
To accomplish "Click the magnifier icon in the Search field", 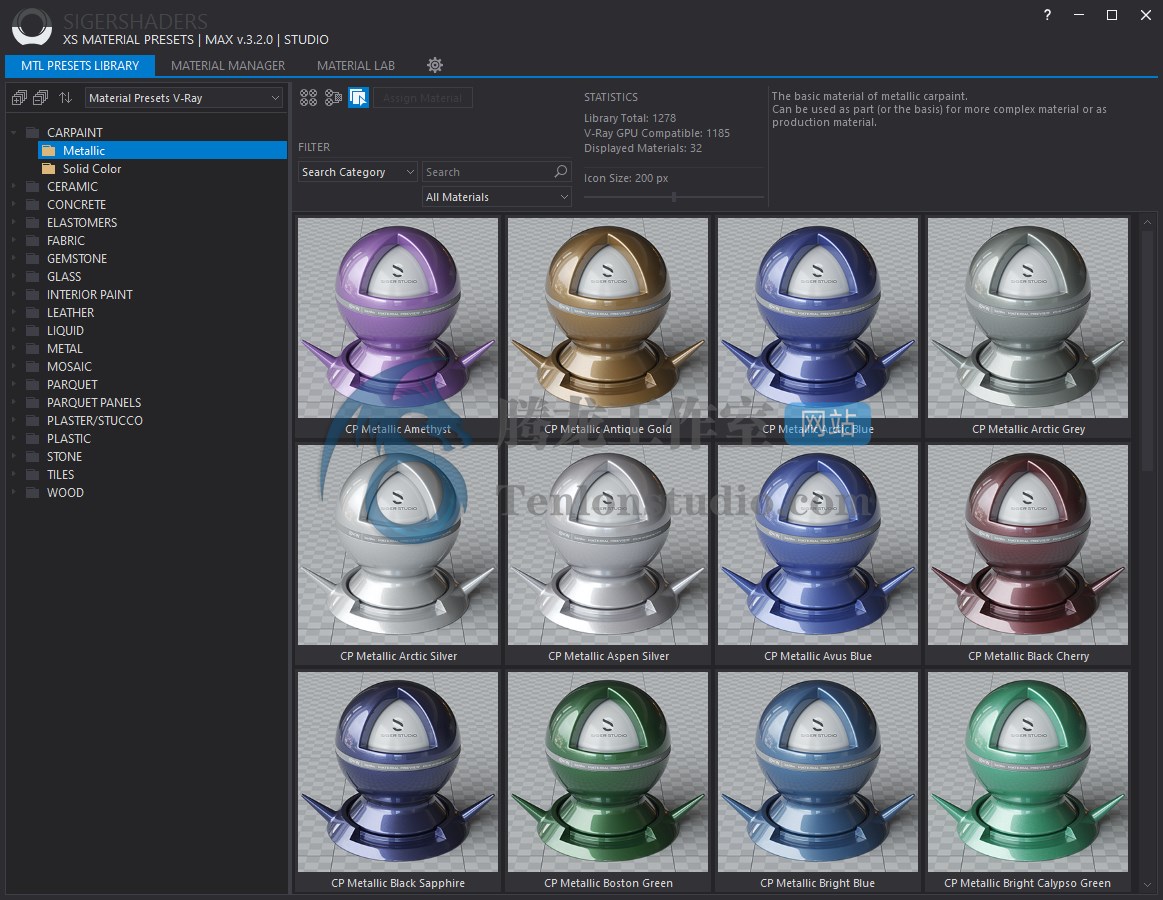I will pos(561,171).
